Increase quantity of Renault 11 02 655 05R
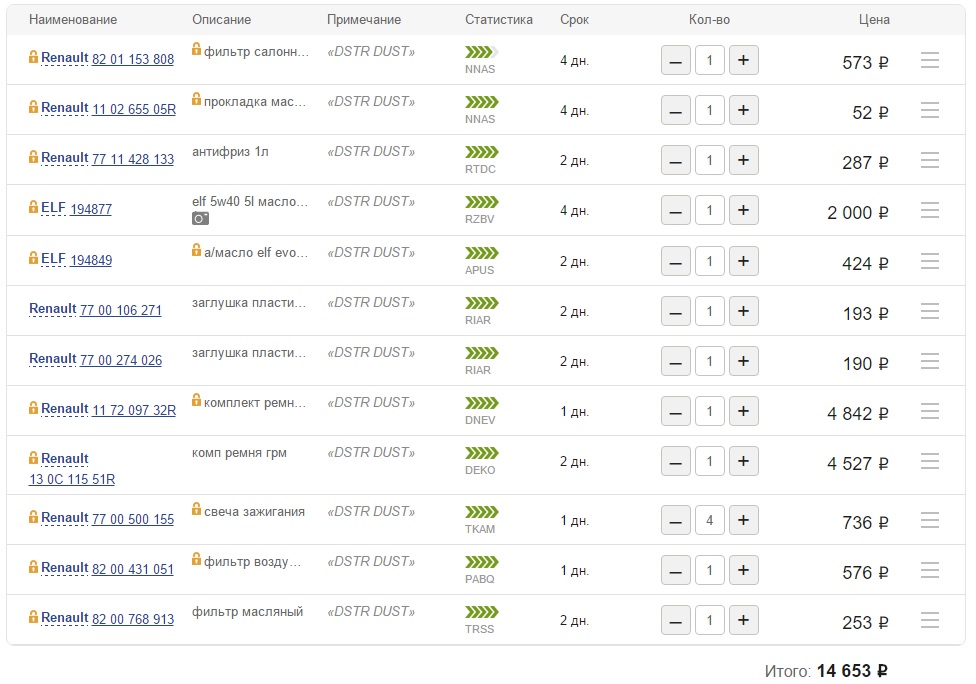 tap(743, 110)
